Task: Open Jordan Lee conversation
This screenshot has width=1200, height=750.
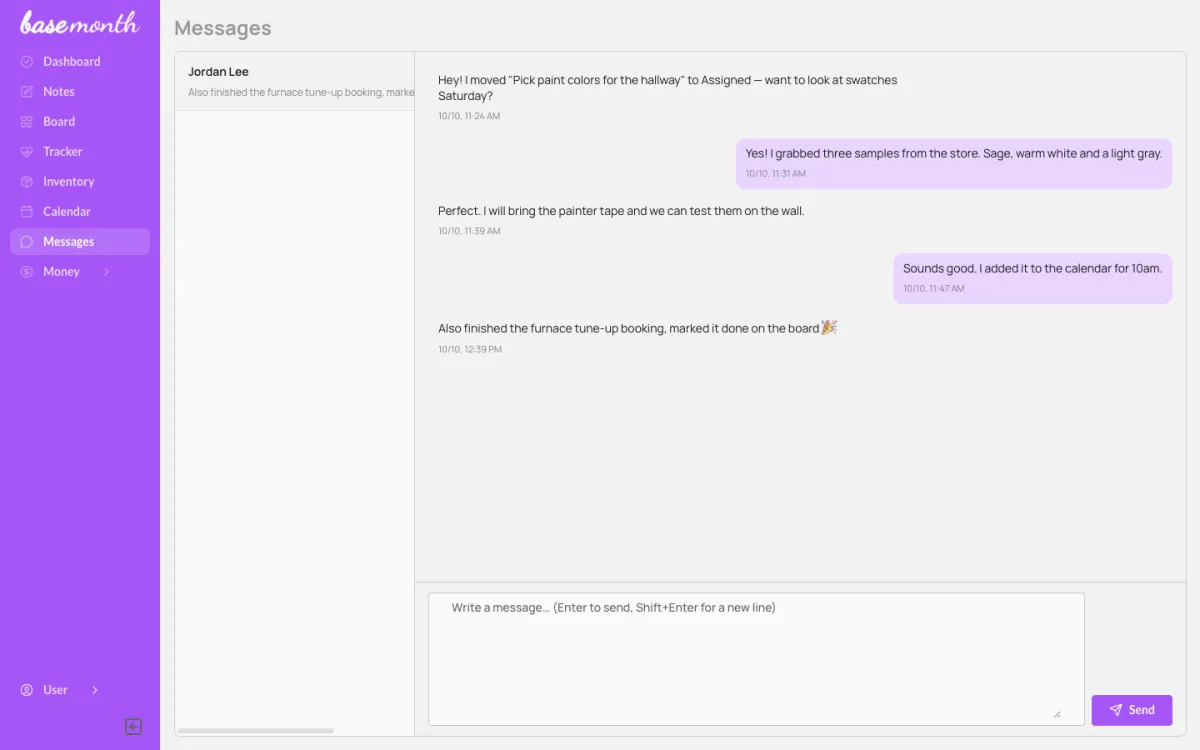Action: point(295,81)
